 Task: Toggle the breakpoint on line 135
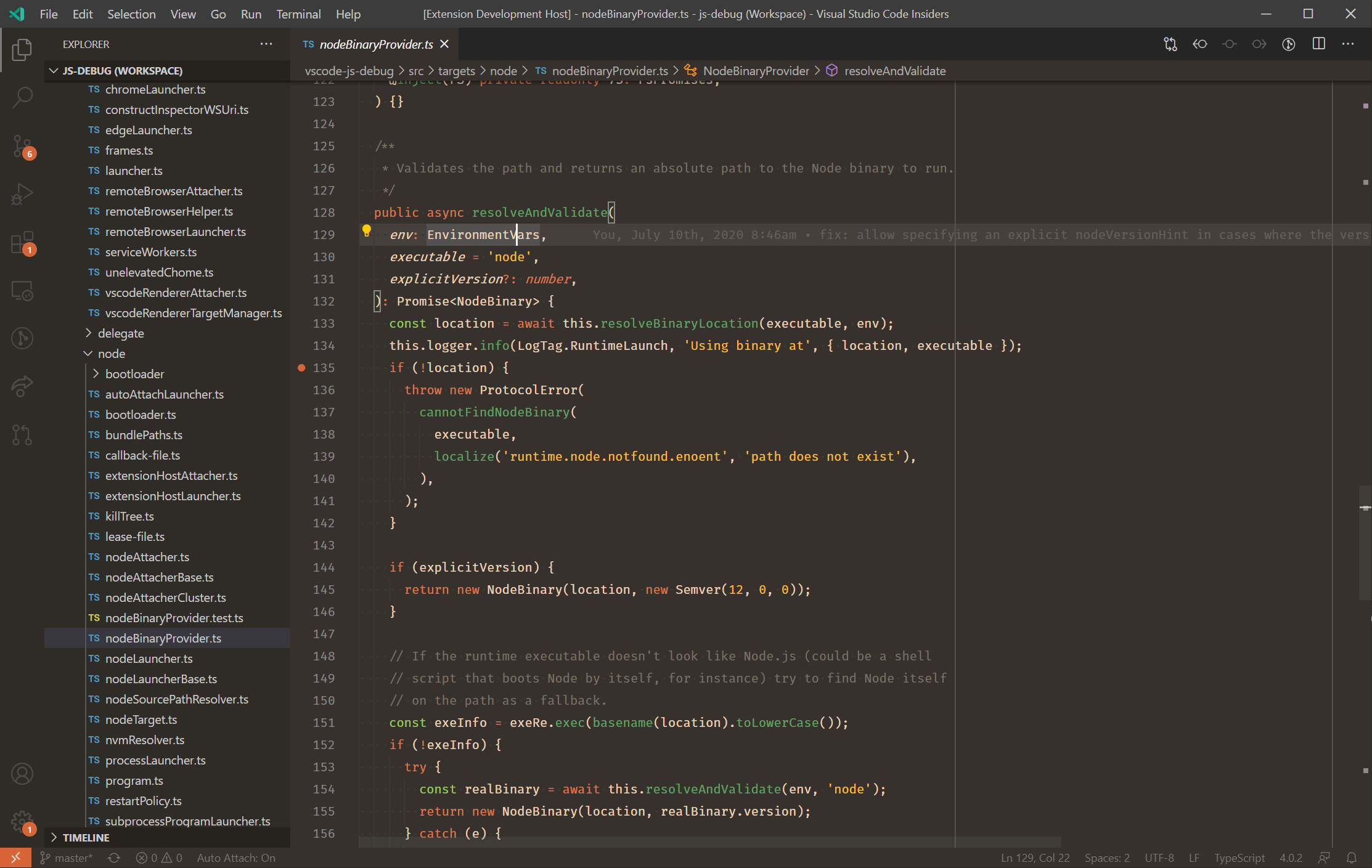301,368
